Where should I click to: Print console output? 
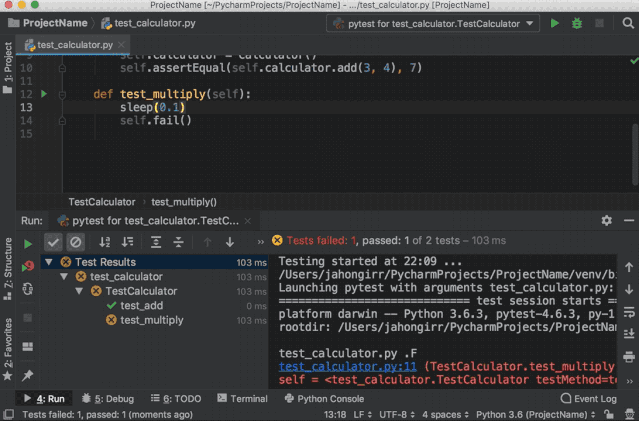click(x=629, y=357)
